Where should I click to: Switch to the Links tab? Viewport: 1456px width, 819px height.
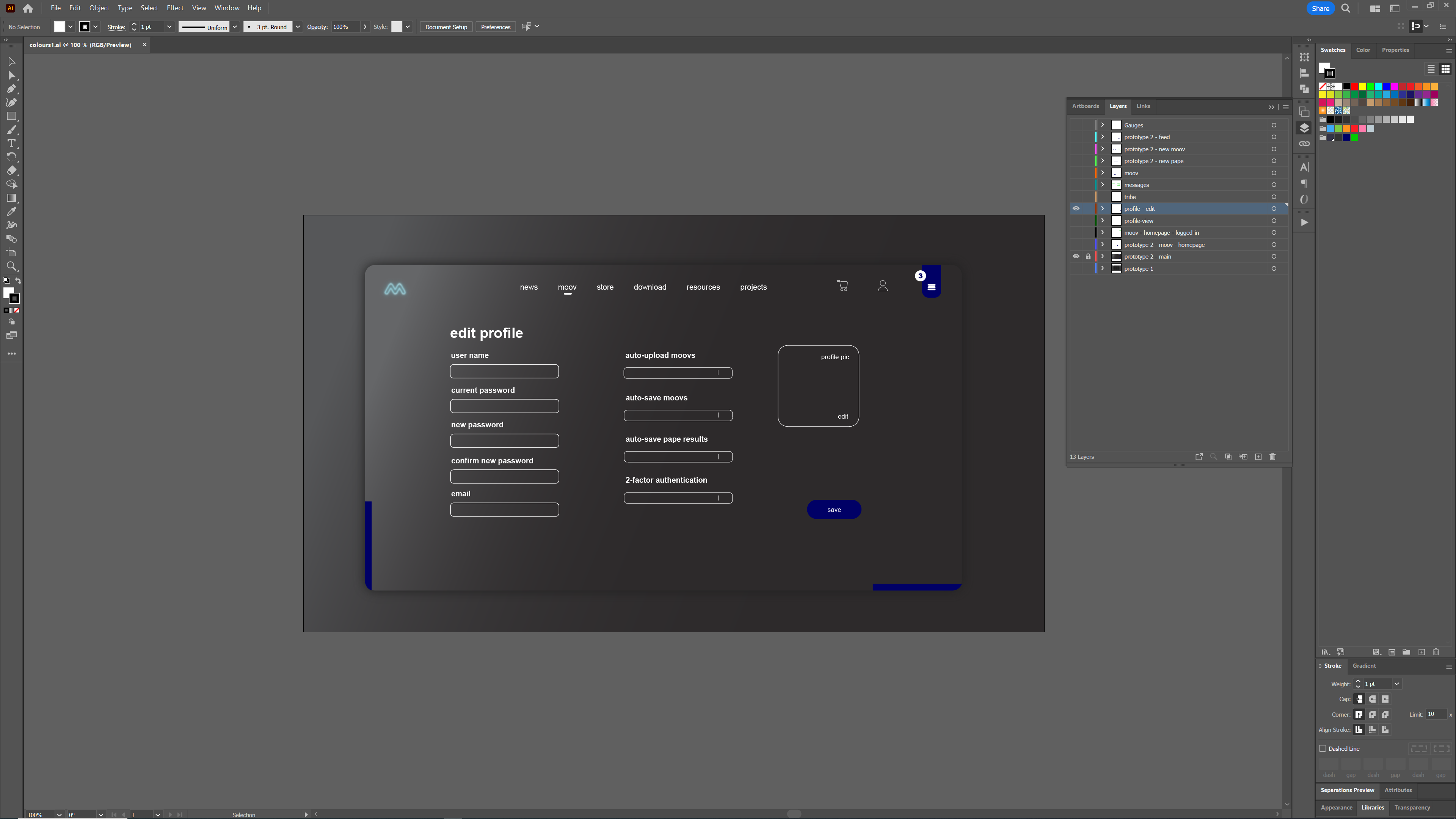pos(1143,106)
